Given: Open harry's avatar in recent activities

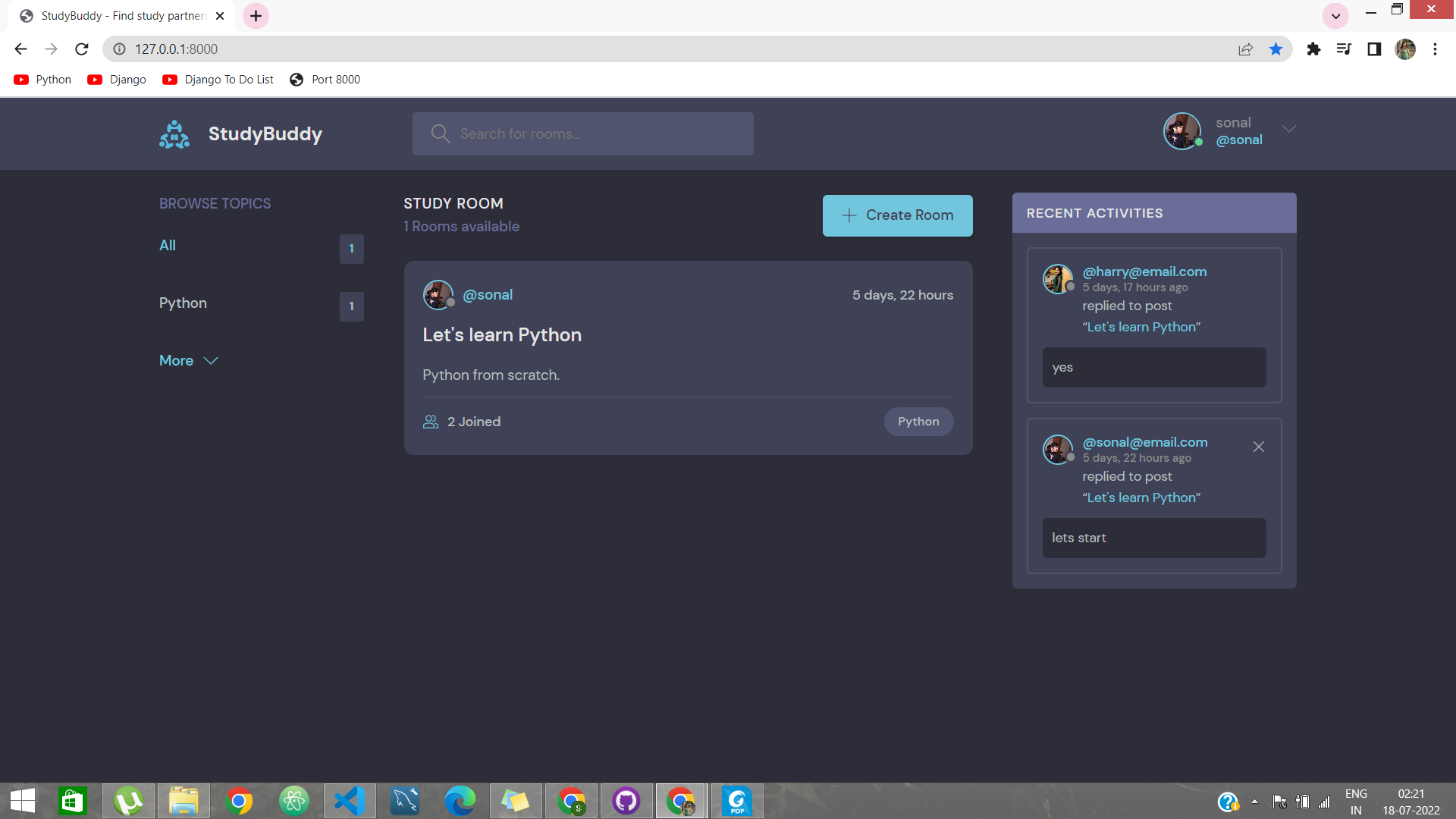Looking at the screenshot, I should click(1057, 279).
